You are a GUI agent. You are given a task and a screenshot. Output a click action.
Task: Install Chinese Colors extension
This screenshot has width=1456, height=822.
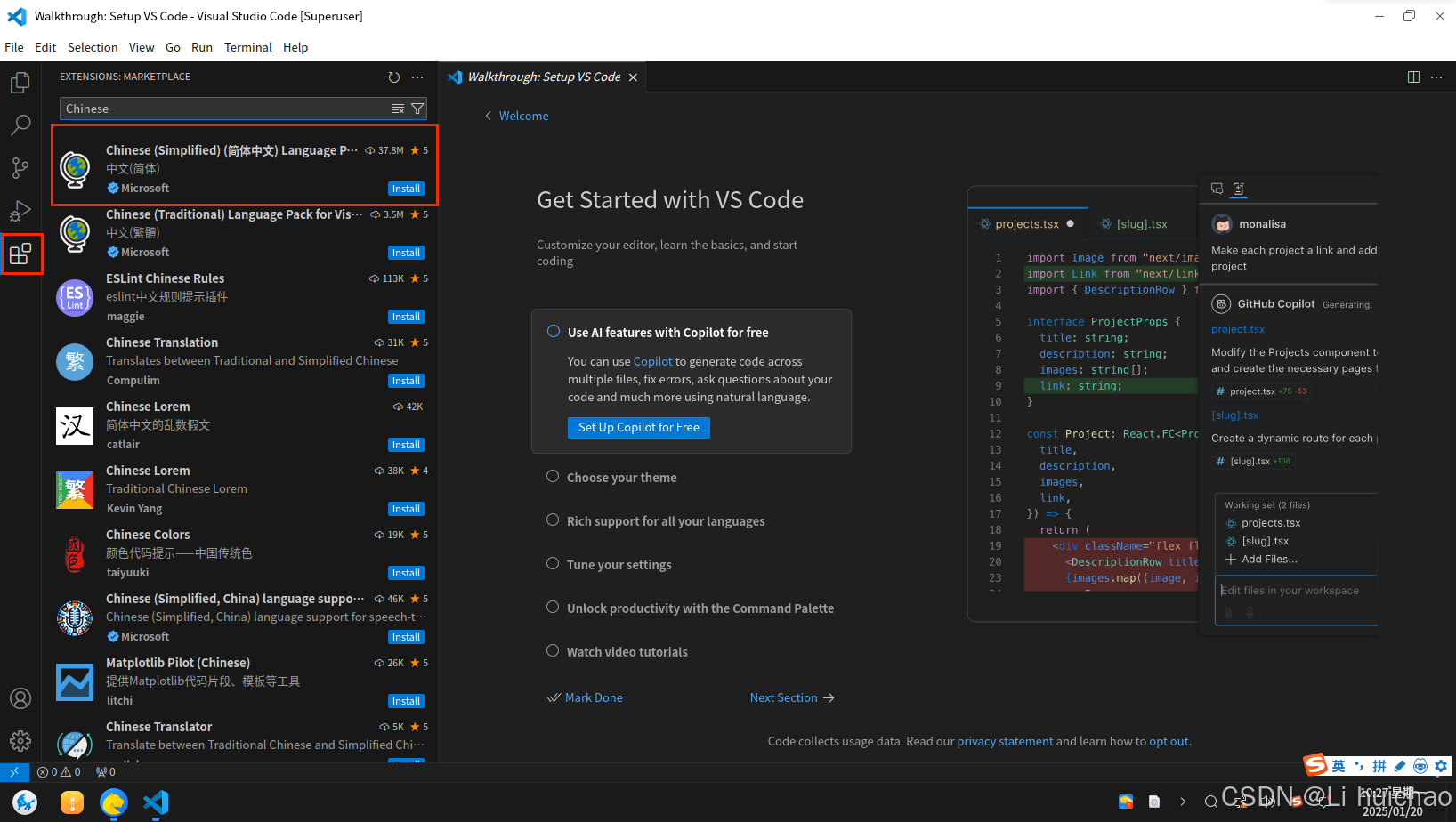(x=406, y=573)
